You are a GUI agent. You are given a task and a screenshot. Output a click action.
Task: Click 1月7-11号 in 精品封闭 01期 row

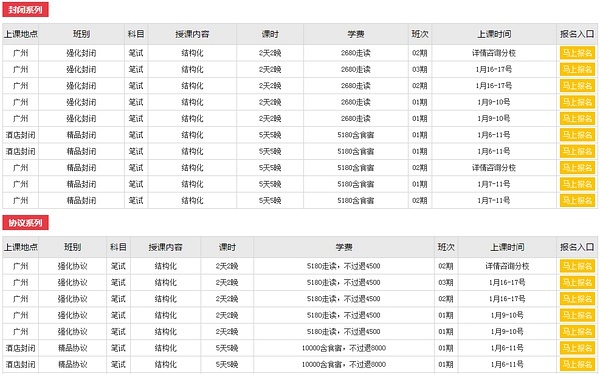coord(494,184)
